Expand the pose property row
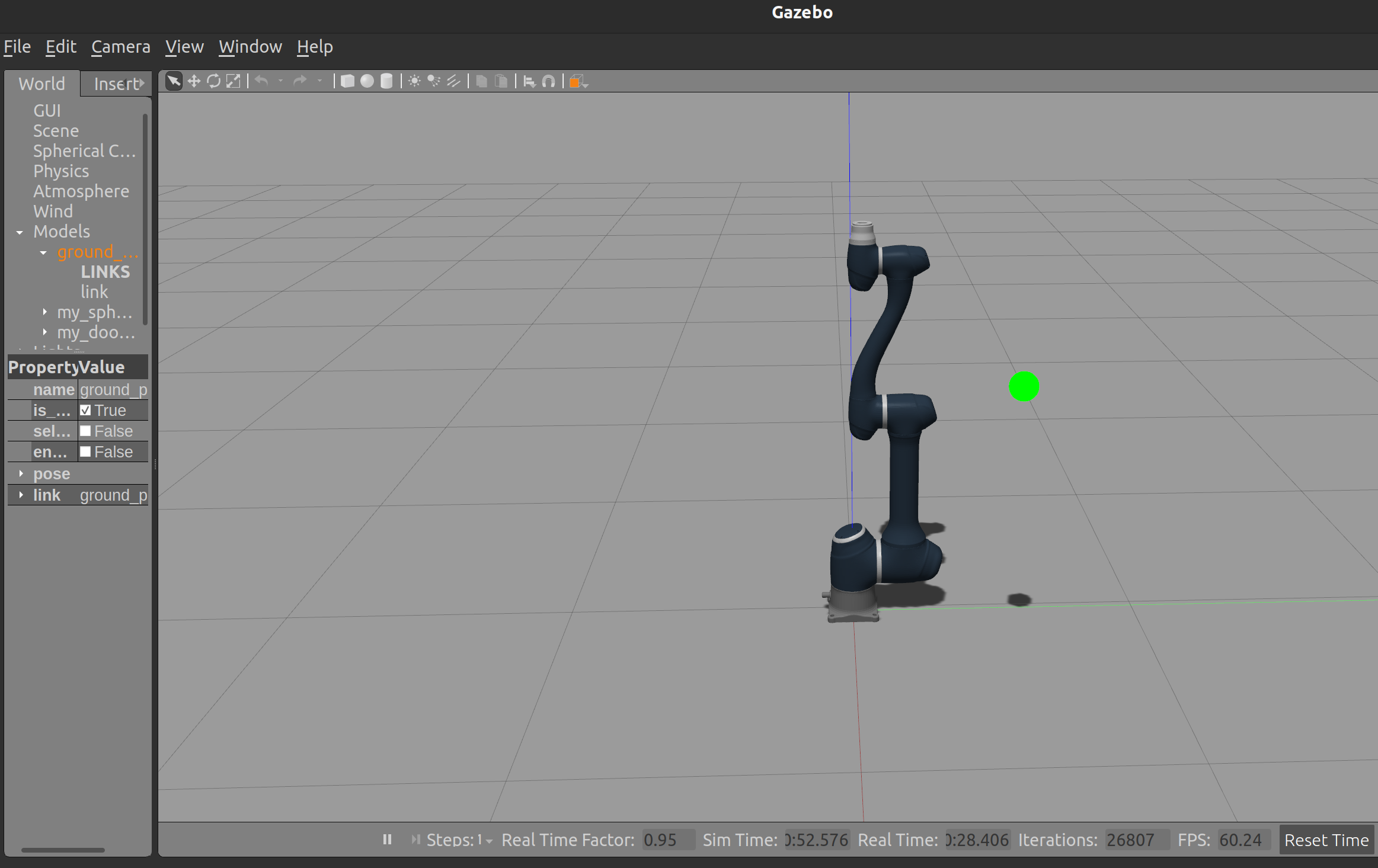 click(x=21, y=474)
